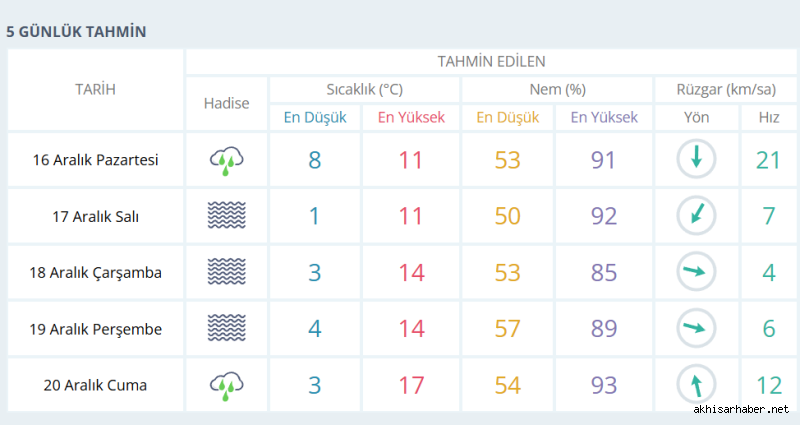This screenshot has width=800, height=425.
Task: Click the wind direction arrow for 19 Aralık Perşembe
Action: pyautogui.click(x=696, y=328)
